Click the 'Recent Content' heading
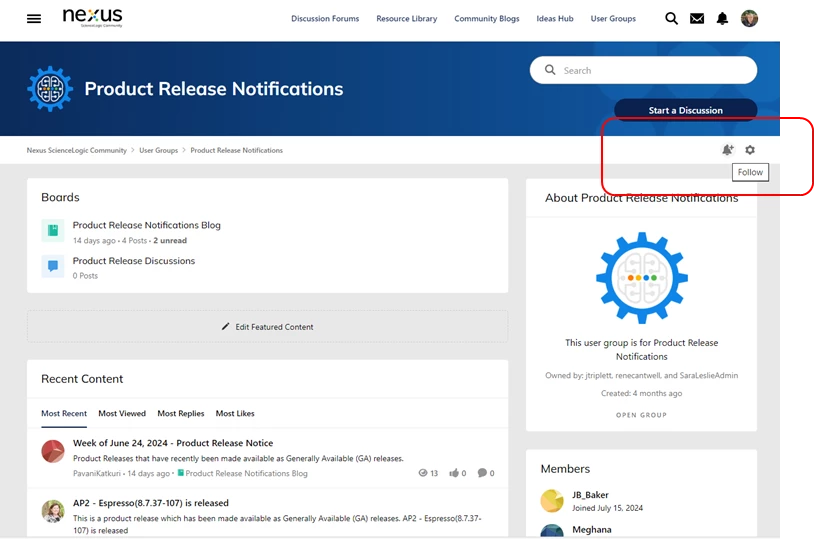 pos(82,379)
